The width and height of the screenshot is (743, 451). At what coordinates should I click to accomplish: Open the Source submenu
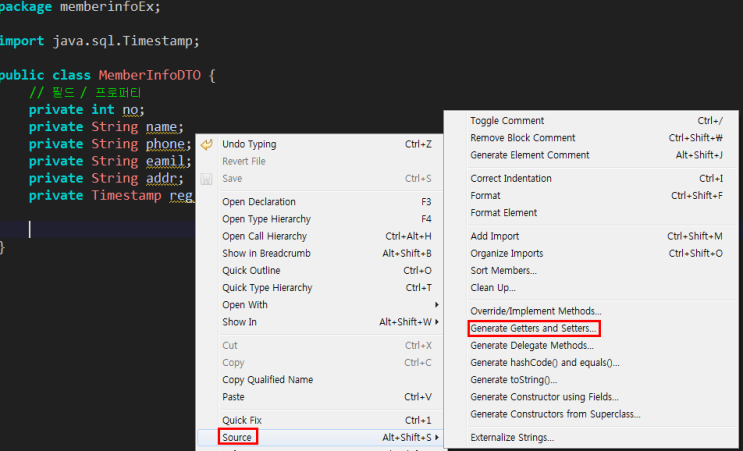(237, 437)
